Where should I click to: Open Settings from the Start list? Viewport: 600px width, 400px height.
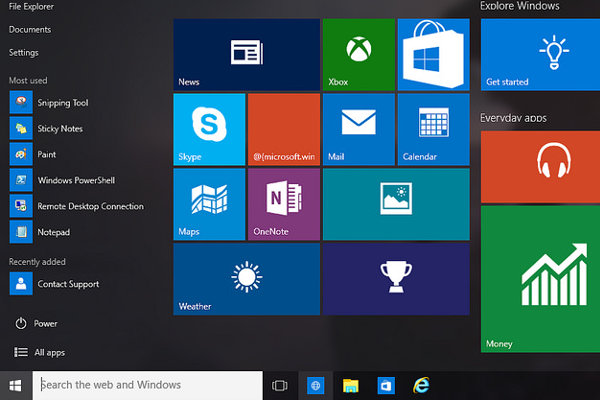[24, 52]
